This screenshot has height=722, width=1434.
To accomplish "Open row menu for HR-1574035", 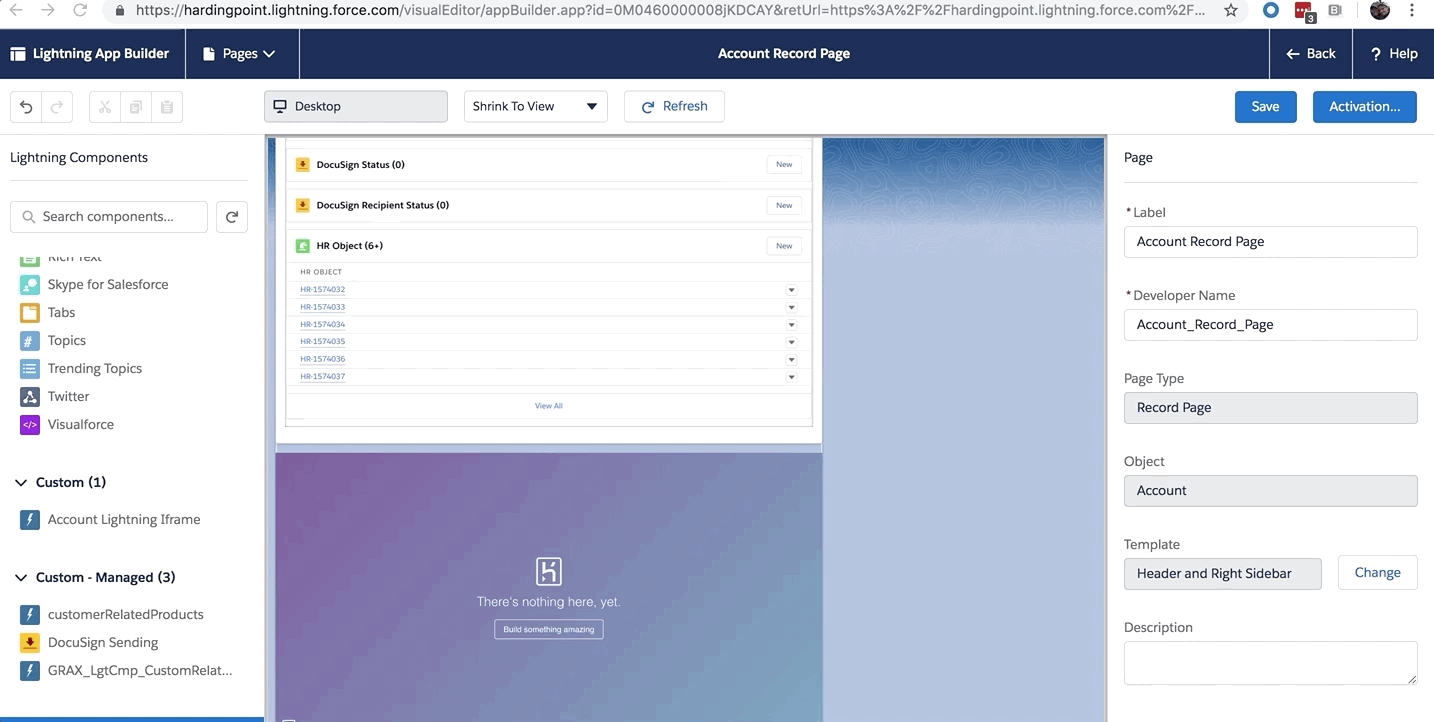I will (x=791, y=342).
